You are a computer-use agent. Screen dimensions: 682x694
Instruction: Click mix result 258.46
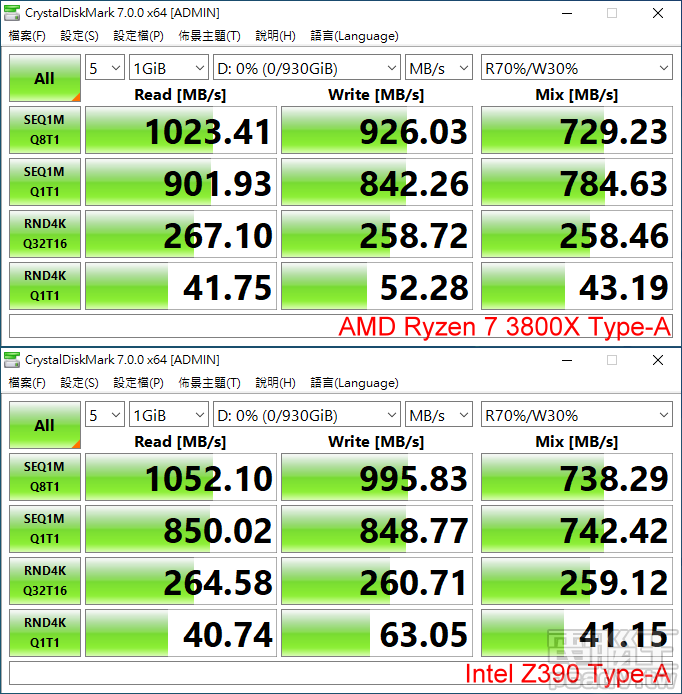pyautogui.click(x=577, y=234)
